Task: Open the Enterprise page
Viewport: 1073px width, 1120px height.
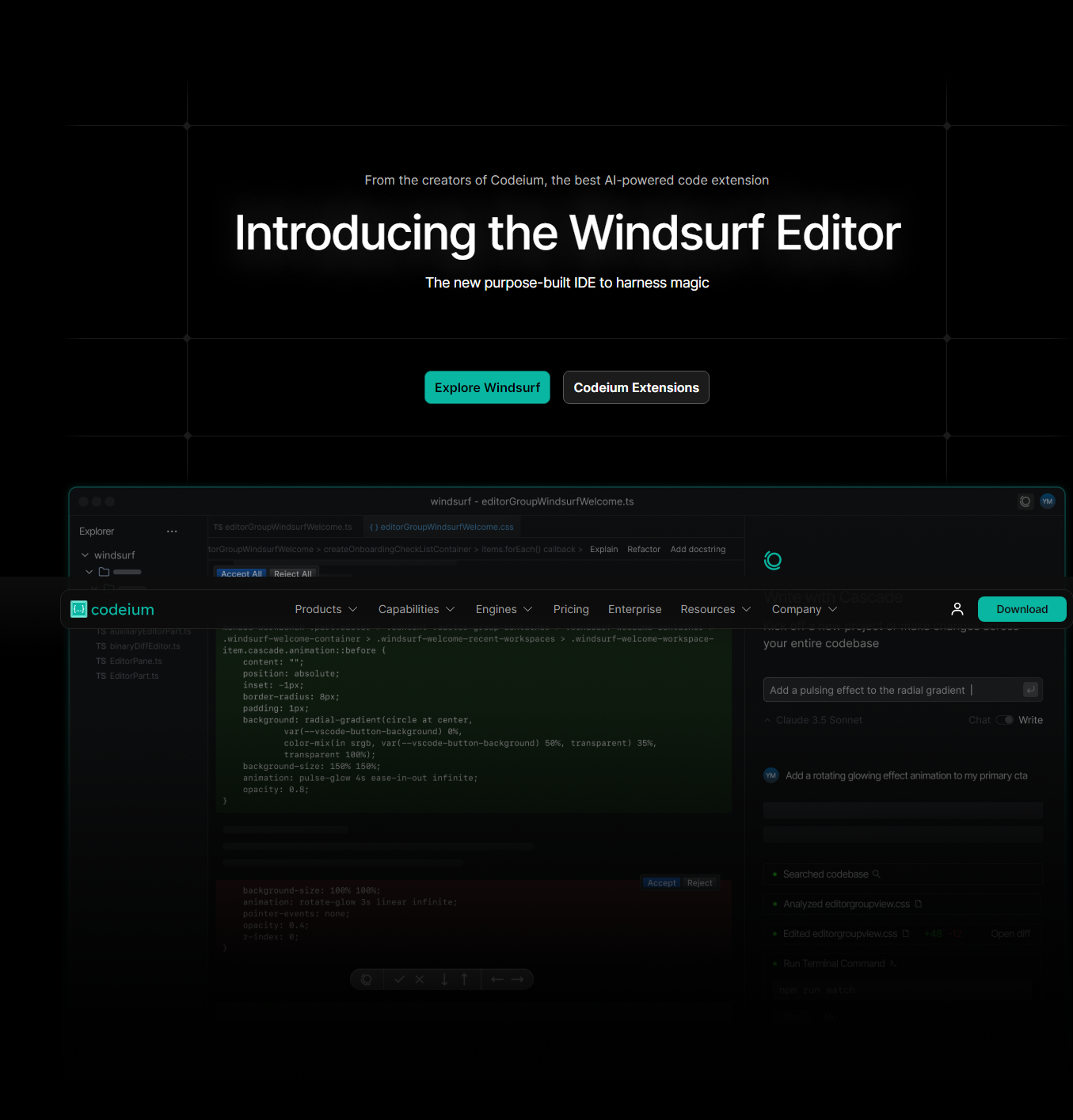Action: tap(635, 609)
